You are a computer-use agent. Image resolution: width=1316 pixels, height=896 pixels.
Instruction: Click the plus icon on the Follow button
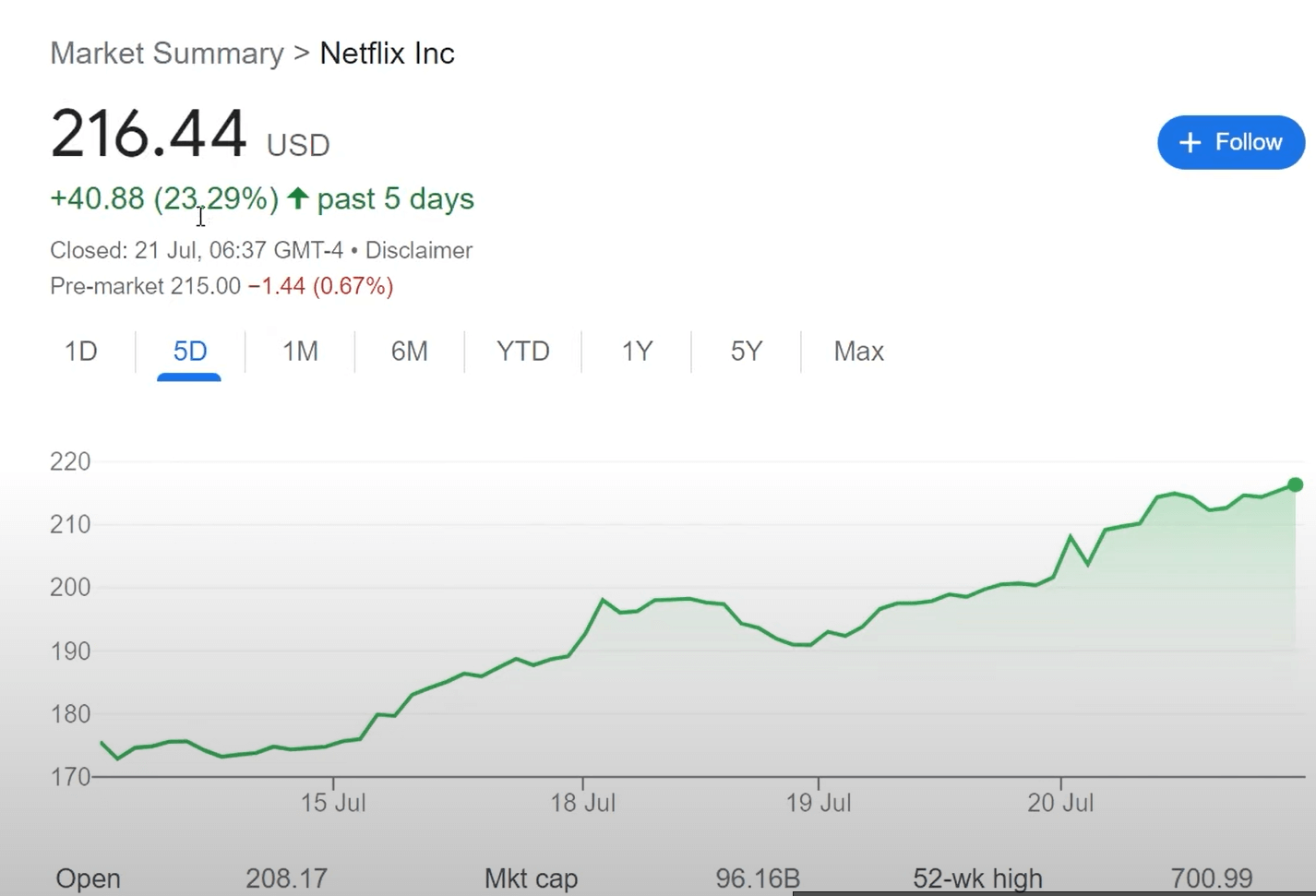click(x=1190, y=143)
